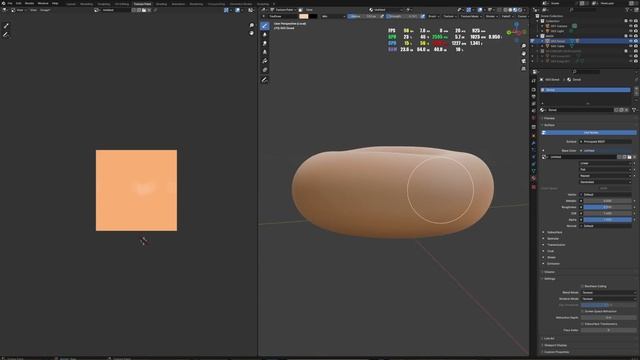Select the Draw brush tool in 3D viewport

265,26
